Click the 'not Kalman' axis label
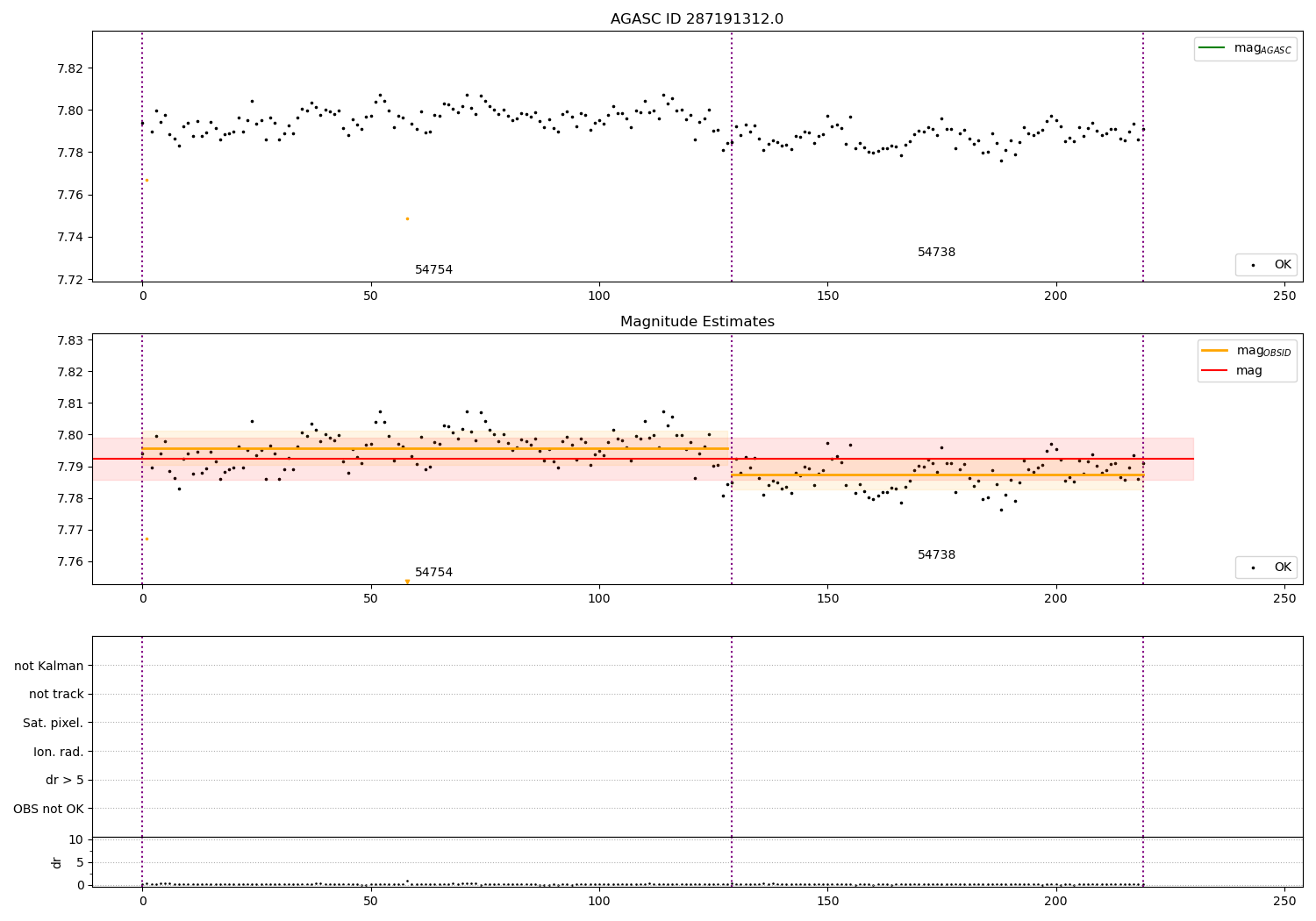 point(49,666)
